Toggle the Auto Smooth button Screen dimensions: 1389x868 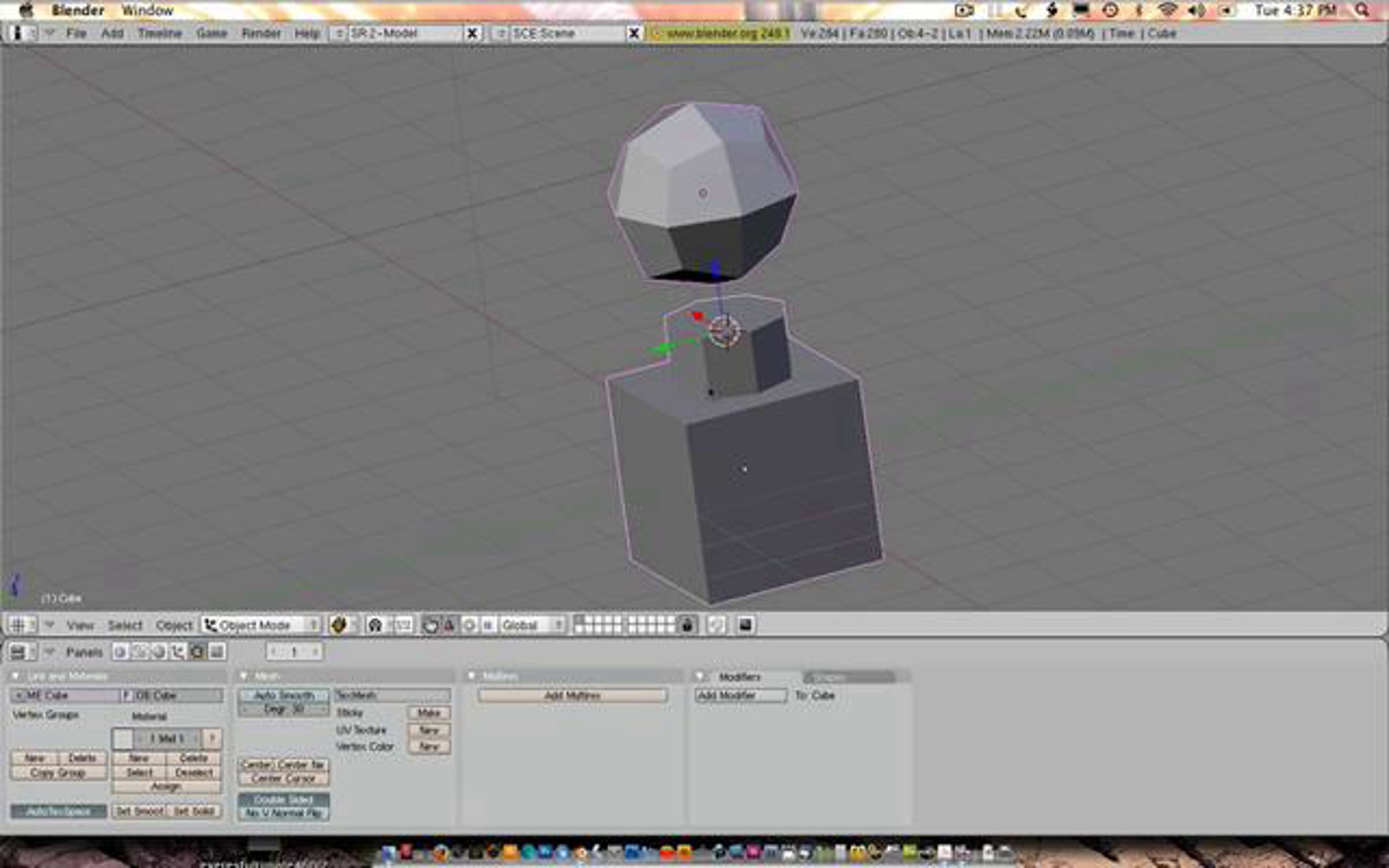[283, 695]
